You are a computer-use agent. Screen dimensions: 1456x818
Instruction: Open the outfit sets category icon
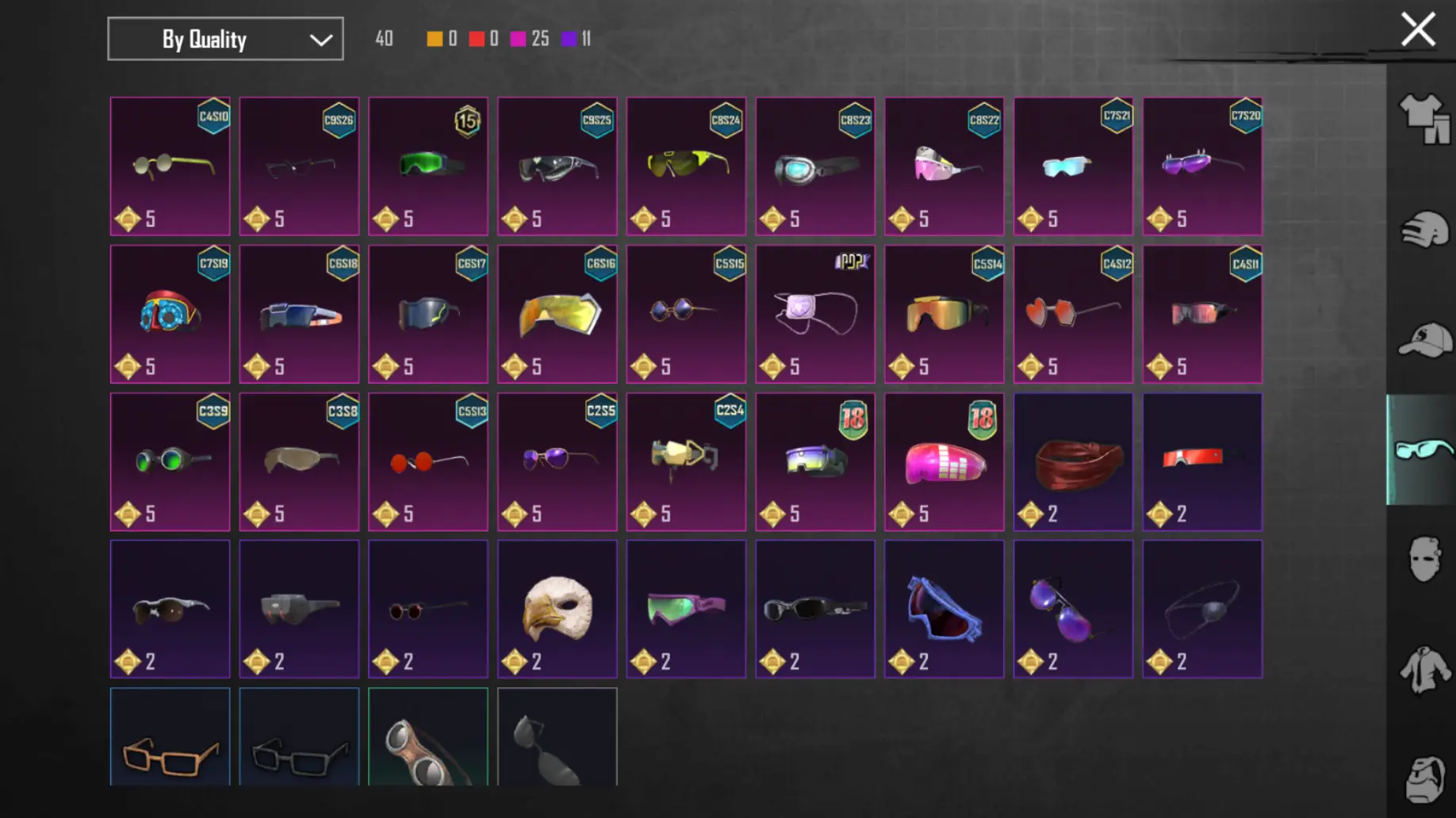(1424, 119)
